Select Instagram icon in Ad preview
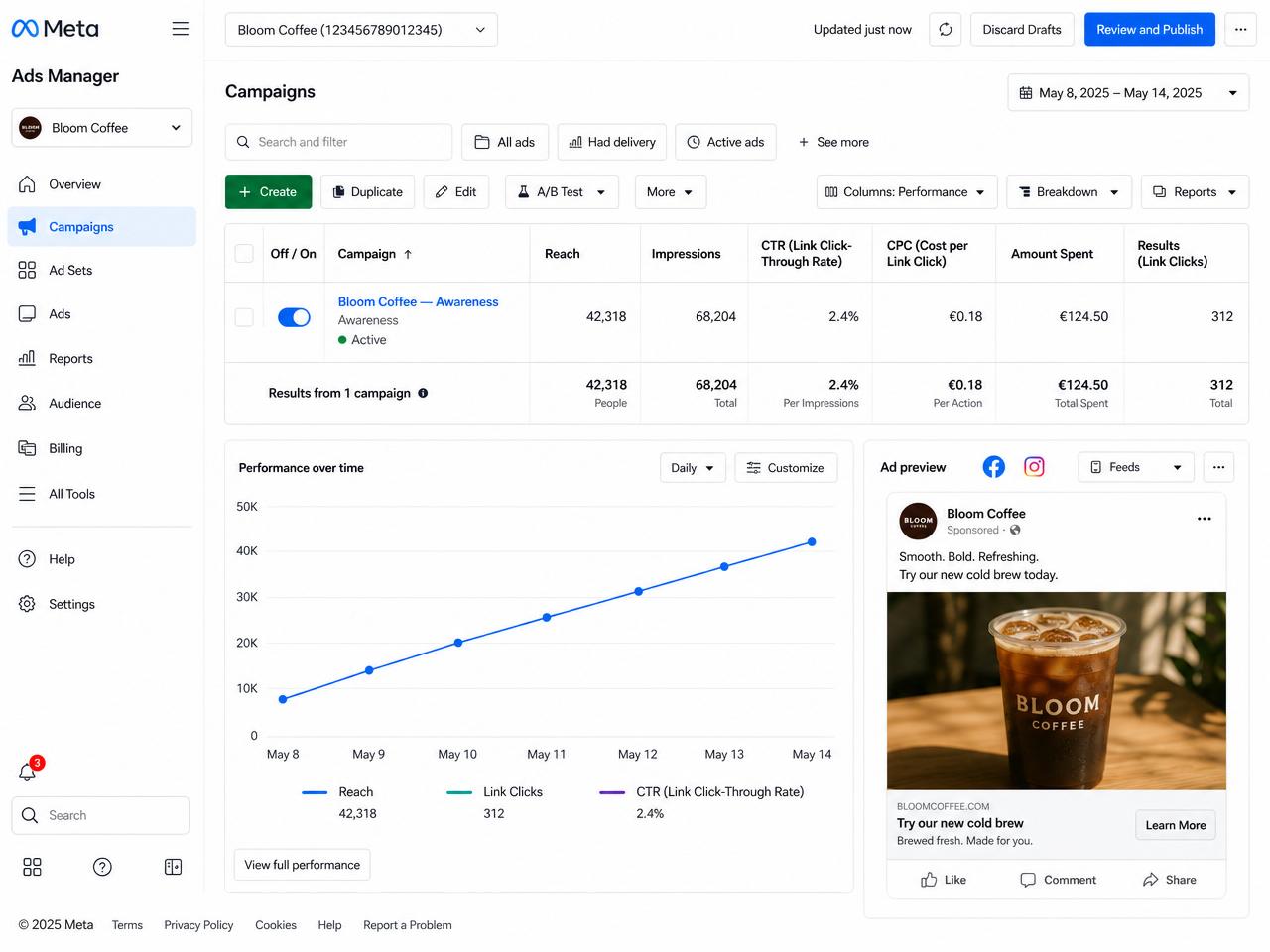Screen dimensions: 1270x952 click(x=1034, y=467)
